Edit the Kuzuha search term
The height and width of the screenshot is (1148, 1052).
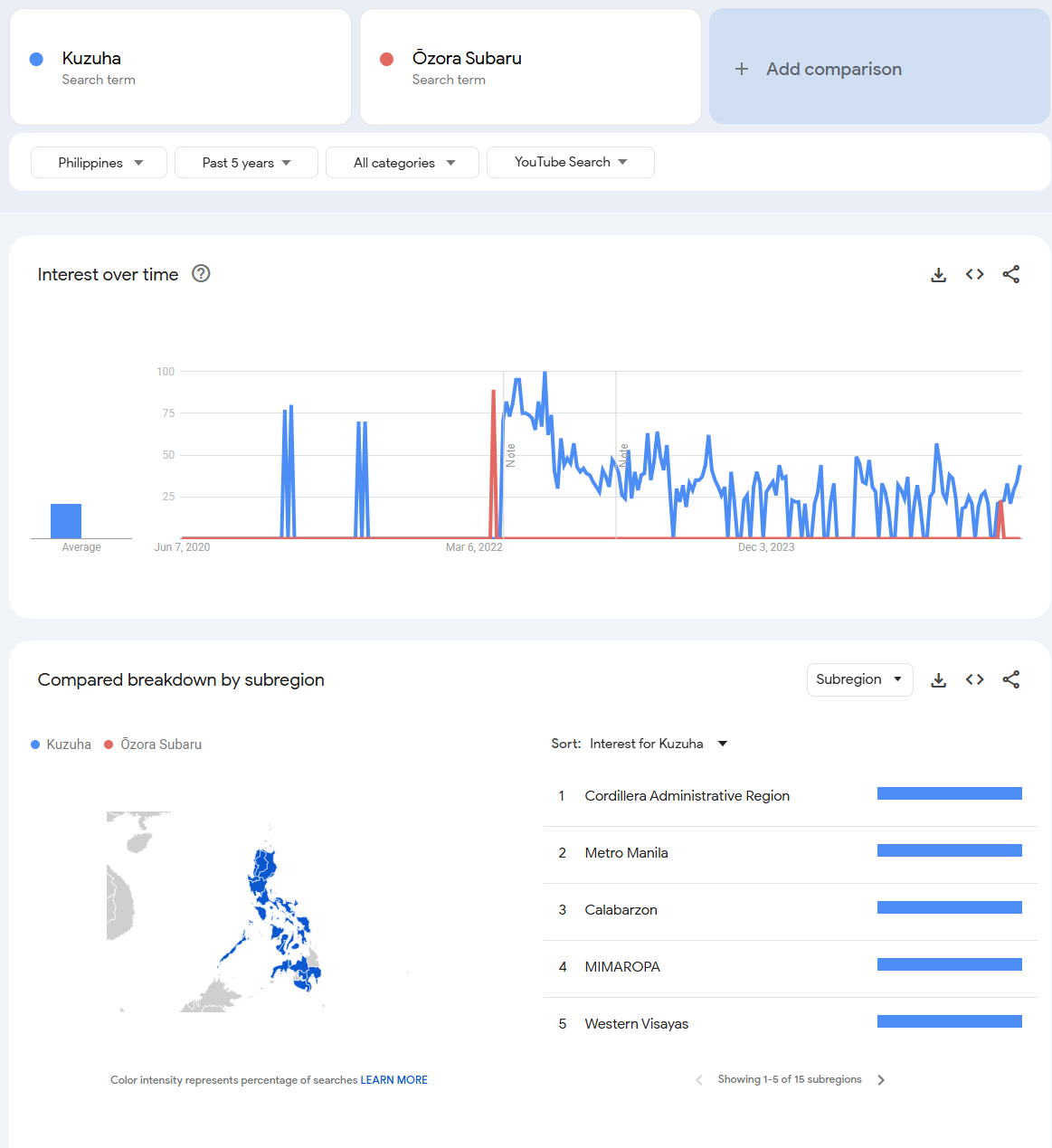(x=91, y=59)
